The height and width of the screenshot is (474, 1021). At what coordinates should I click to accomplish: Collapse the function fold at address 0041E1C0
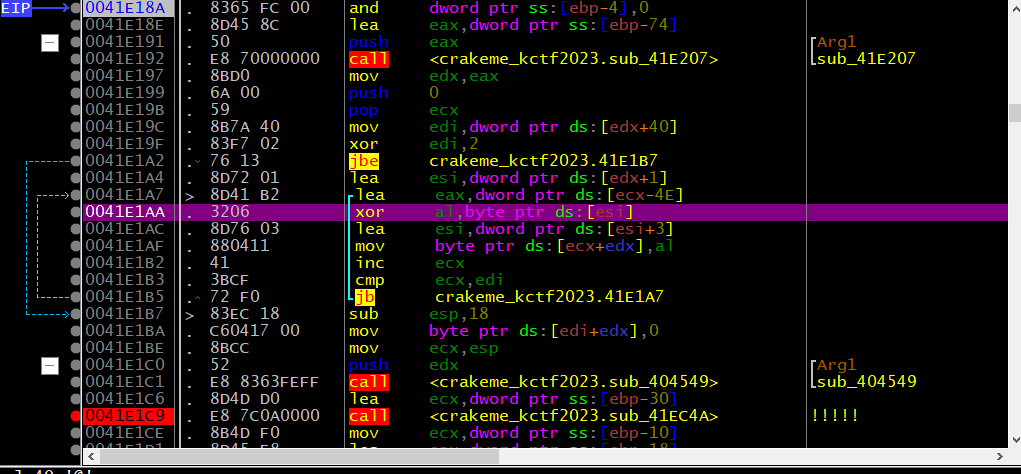point(50,365)
